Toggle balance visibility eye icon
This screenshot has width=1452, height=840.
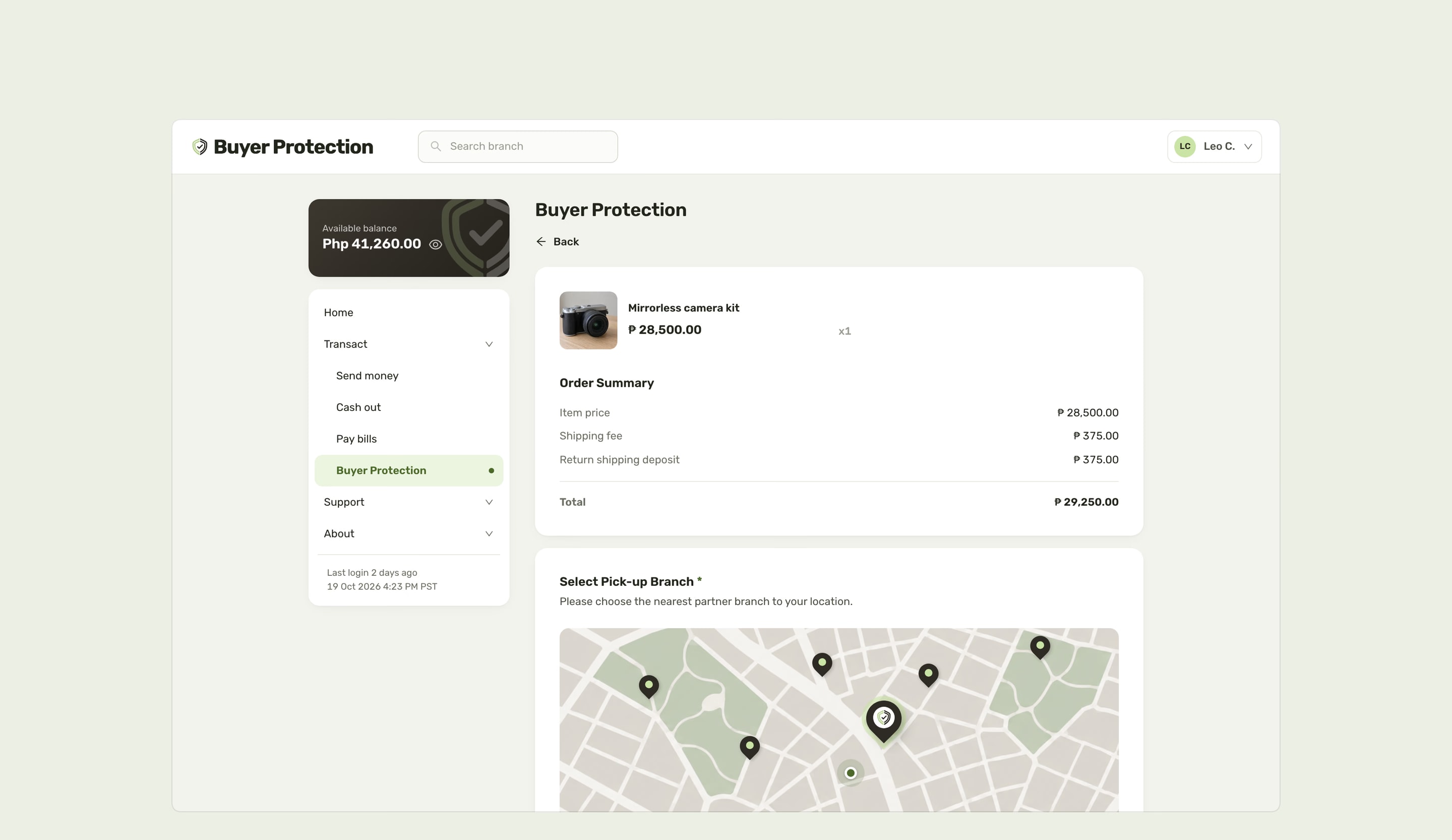[x=436, y=244]
